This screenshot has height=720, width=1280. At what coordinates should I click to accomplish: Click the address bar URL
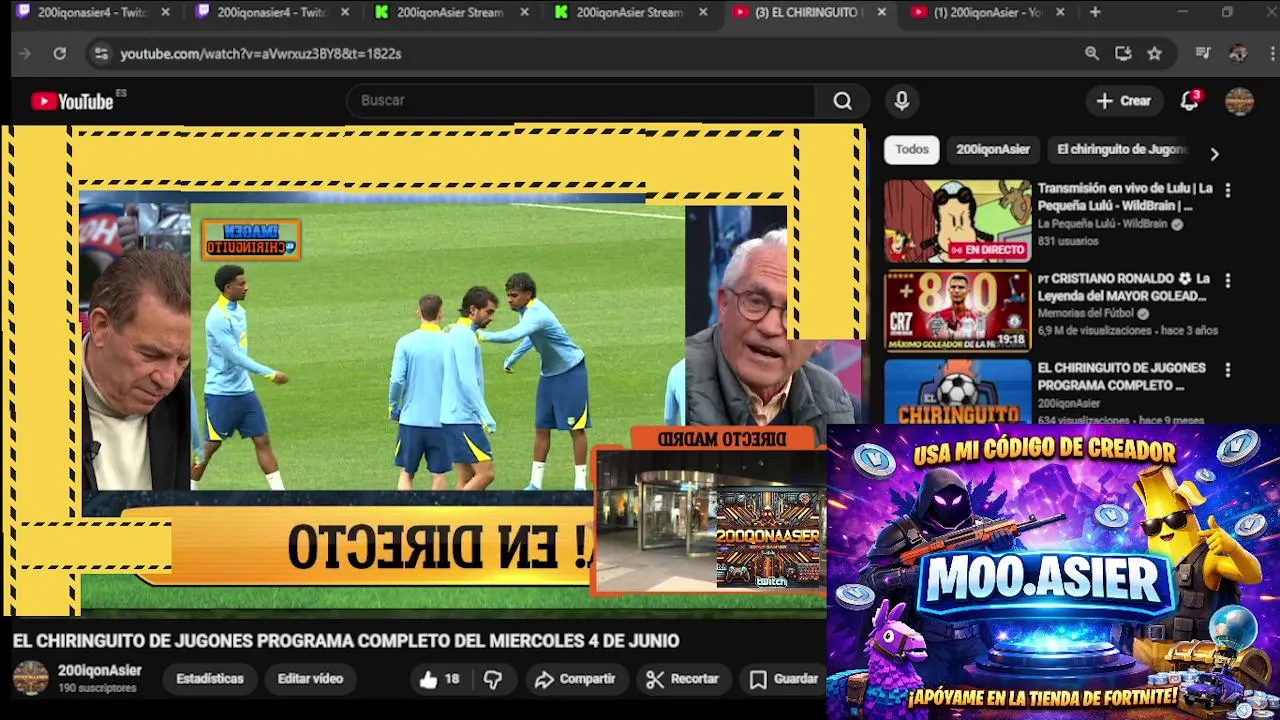260,54
